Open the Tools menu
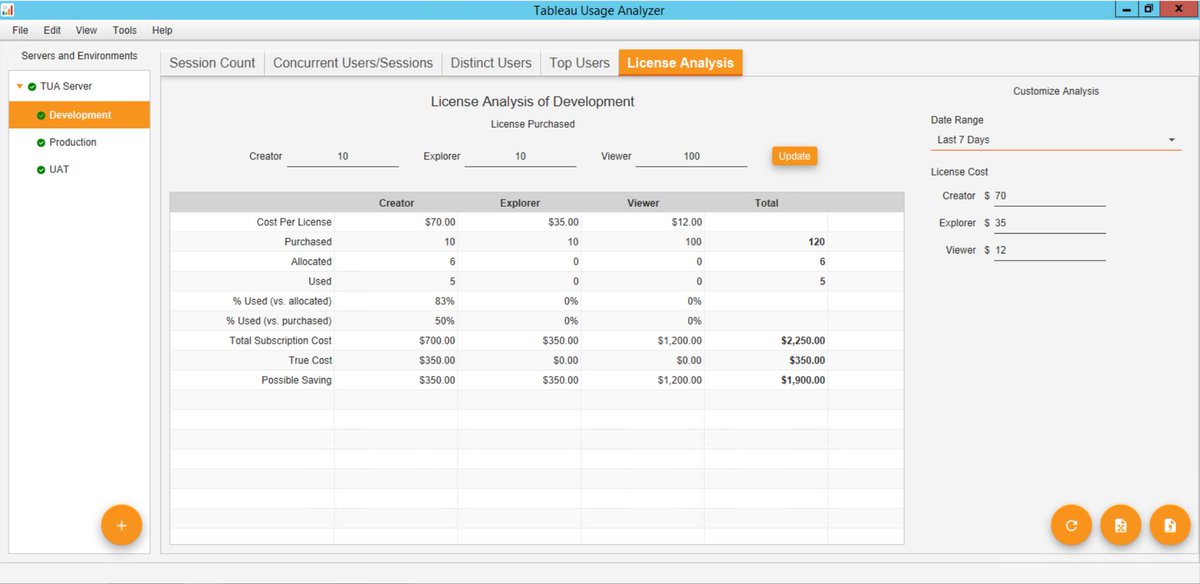The width and height of the screenshot is (1200, 584). click(125, 31)
